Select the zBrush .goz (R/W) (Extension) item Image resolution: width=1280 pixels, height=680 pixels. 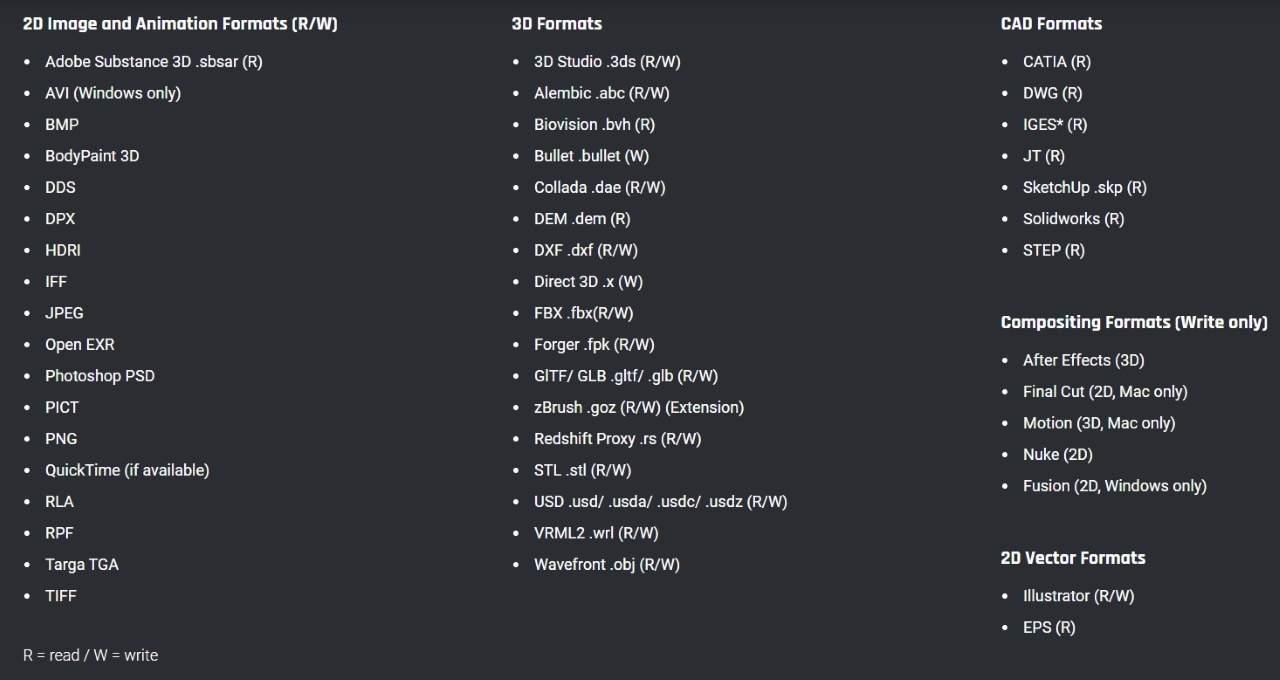click(639, 407)
